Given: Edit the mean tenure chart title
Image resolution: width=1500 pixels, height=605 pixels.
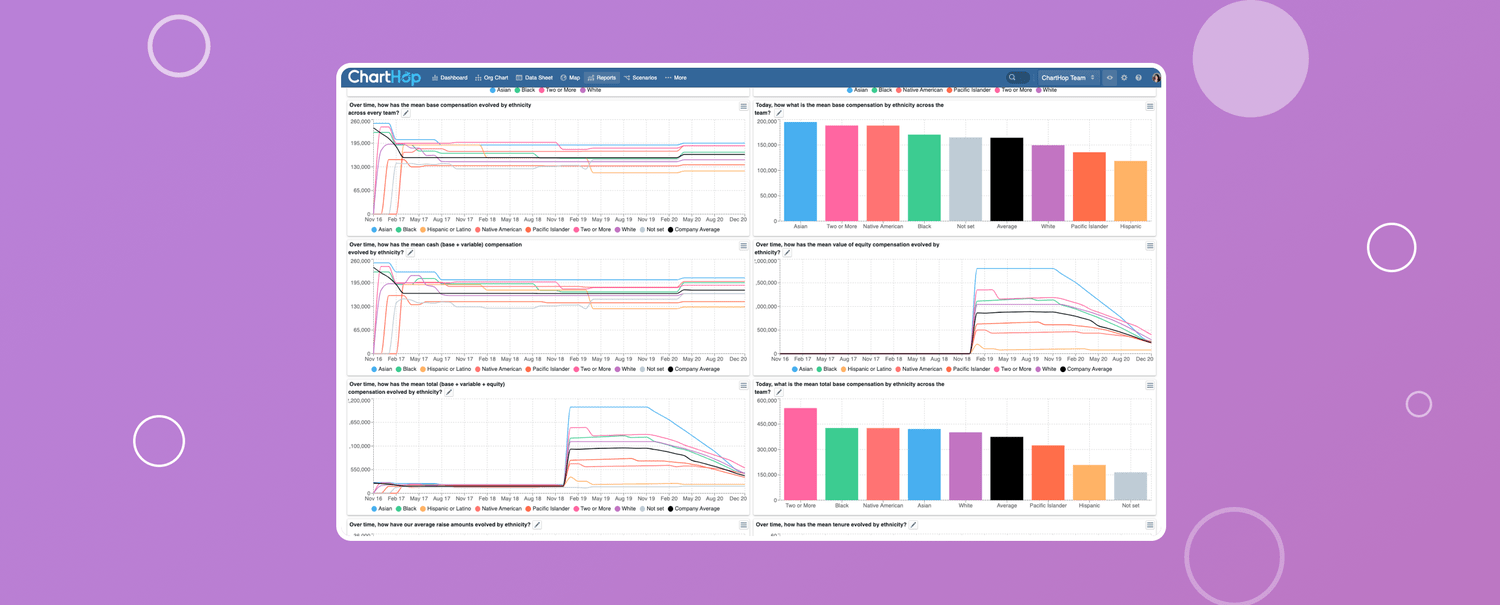Looking at the screenshot, I should click(913, 525).
